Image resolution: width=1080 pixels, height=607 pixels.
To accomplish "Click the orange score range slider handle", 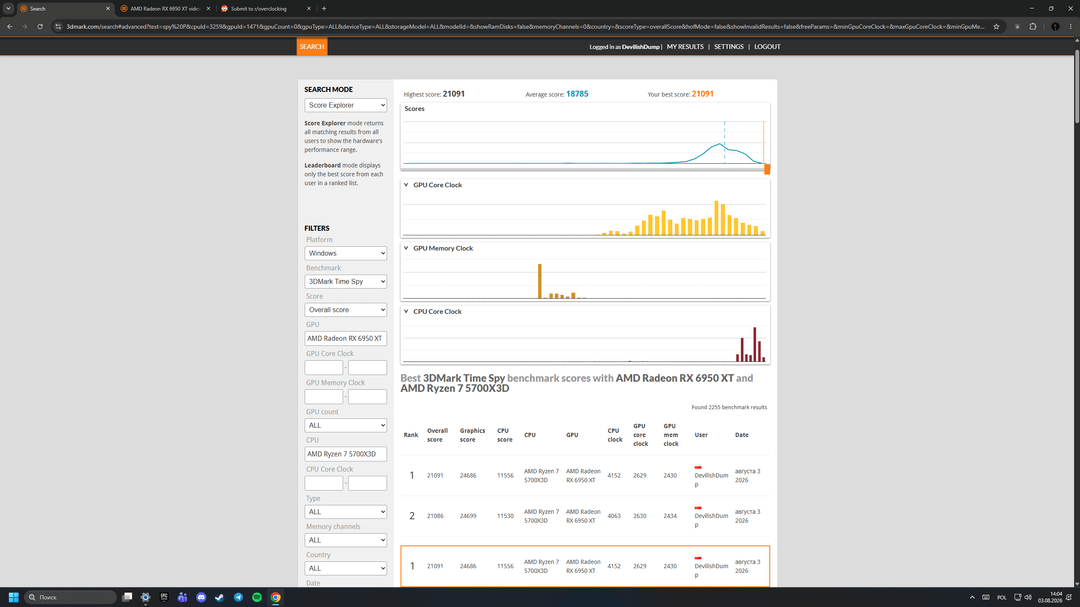I will 767,169.
